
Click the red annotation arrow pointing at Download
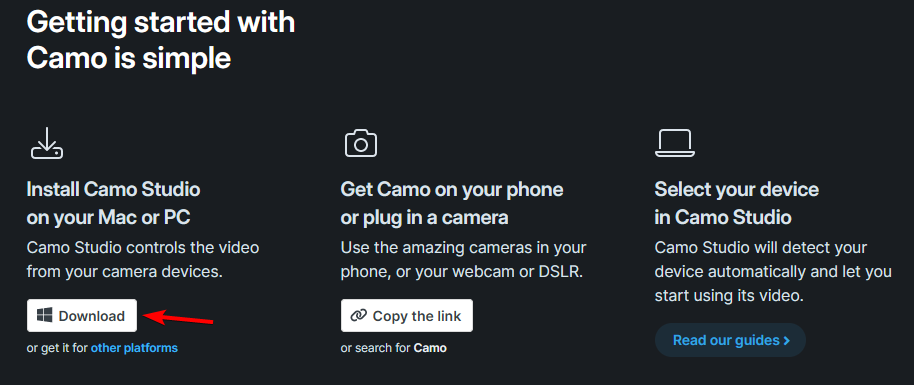pos(178,318)
